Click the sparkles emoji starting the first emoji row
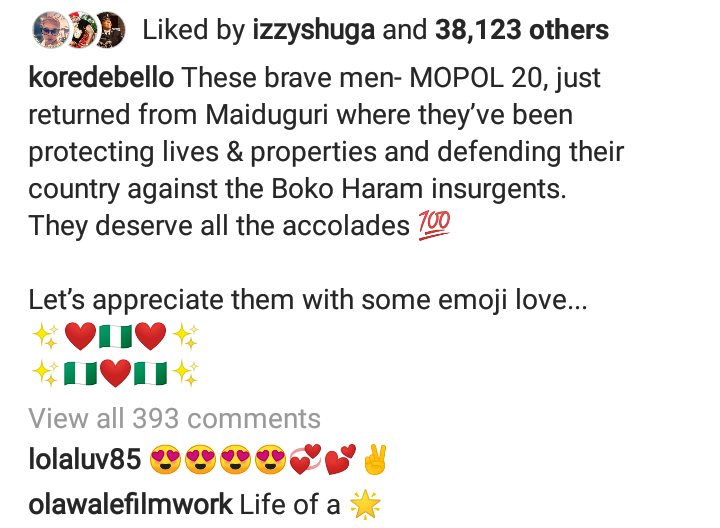This screenshot has height=528, width=720. 45,337
